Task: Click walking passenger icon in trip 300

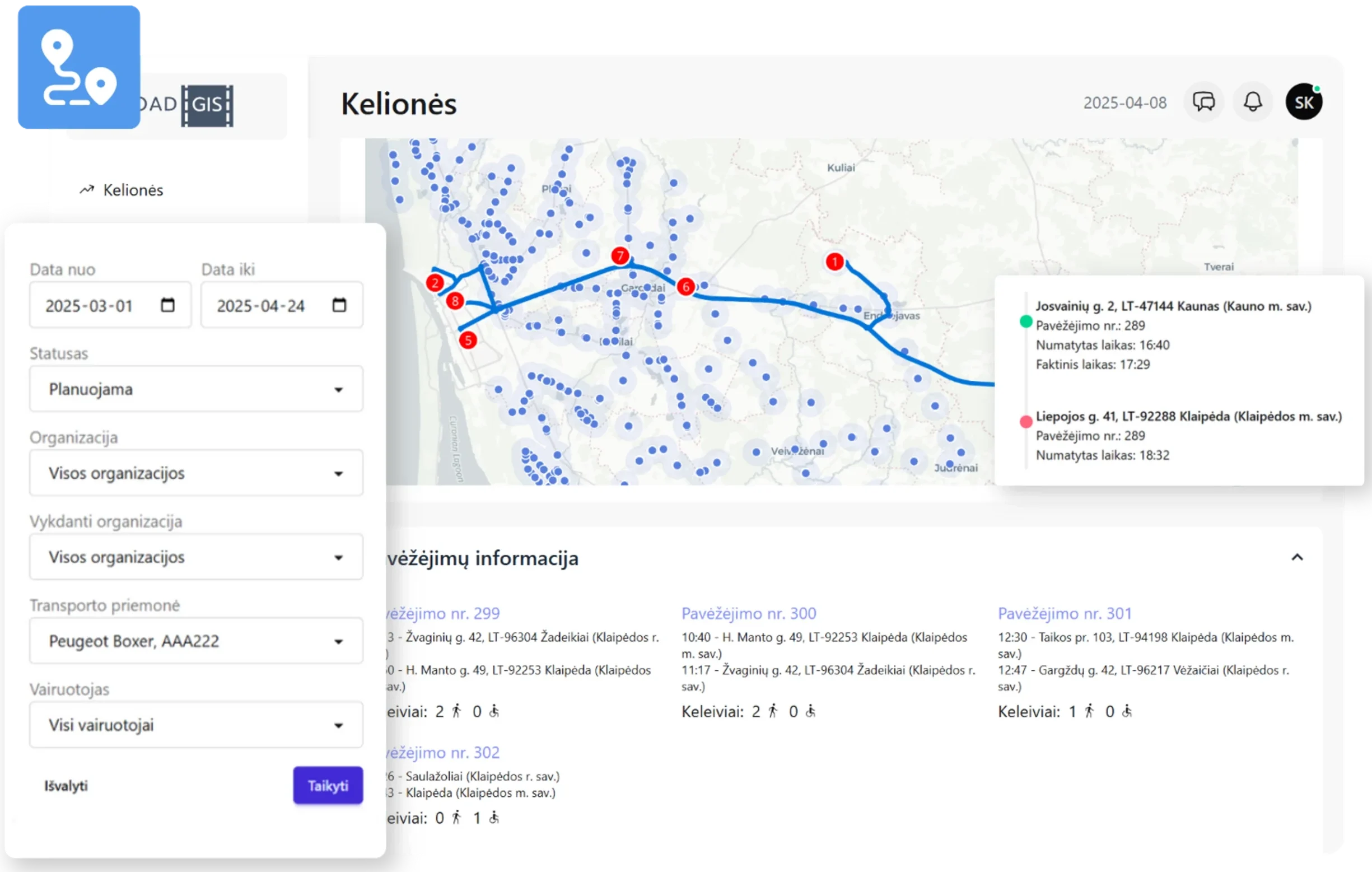Action: (x=773, y=711)
